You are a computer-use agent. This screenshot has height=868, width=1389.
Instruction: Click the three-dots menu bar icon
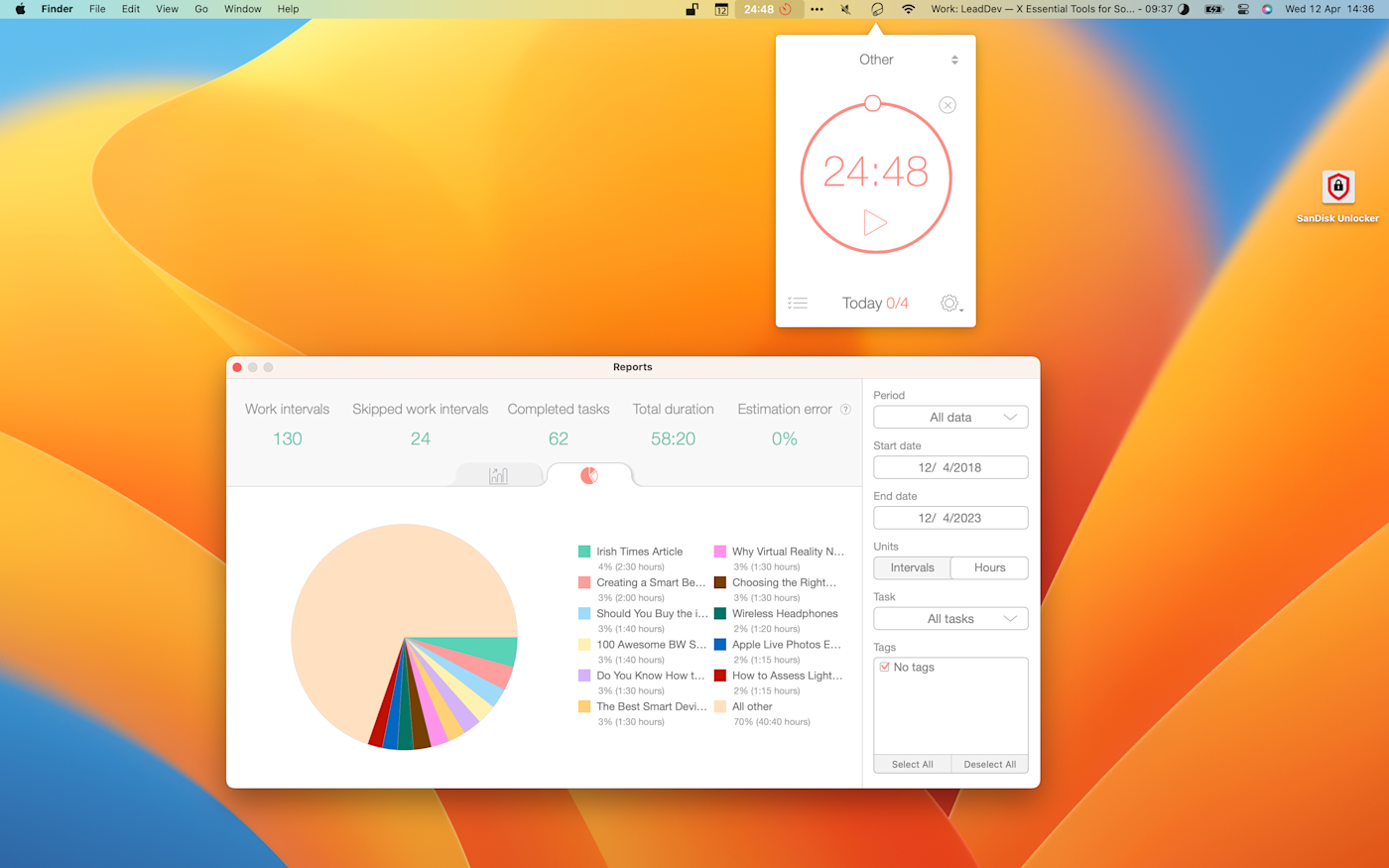click(817, 9)
